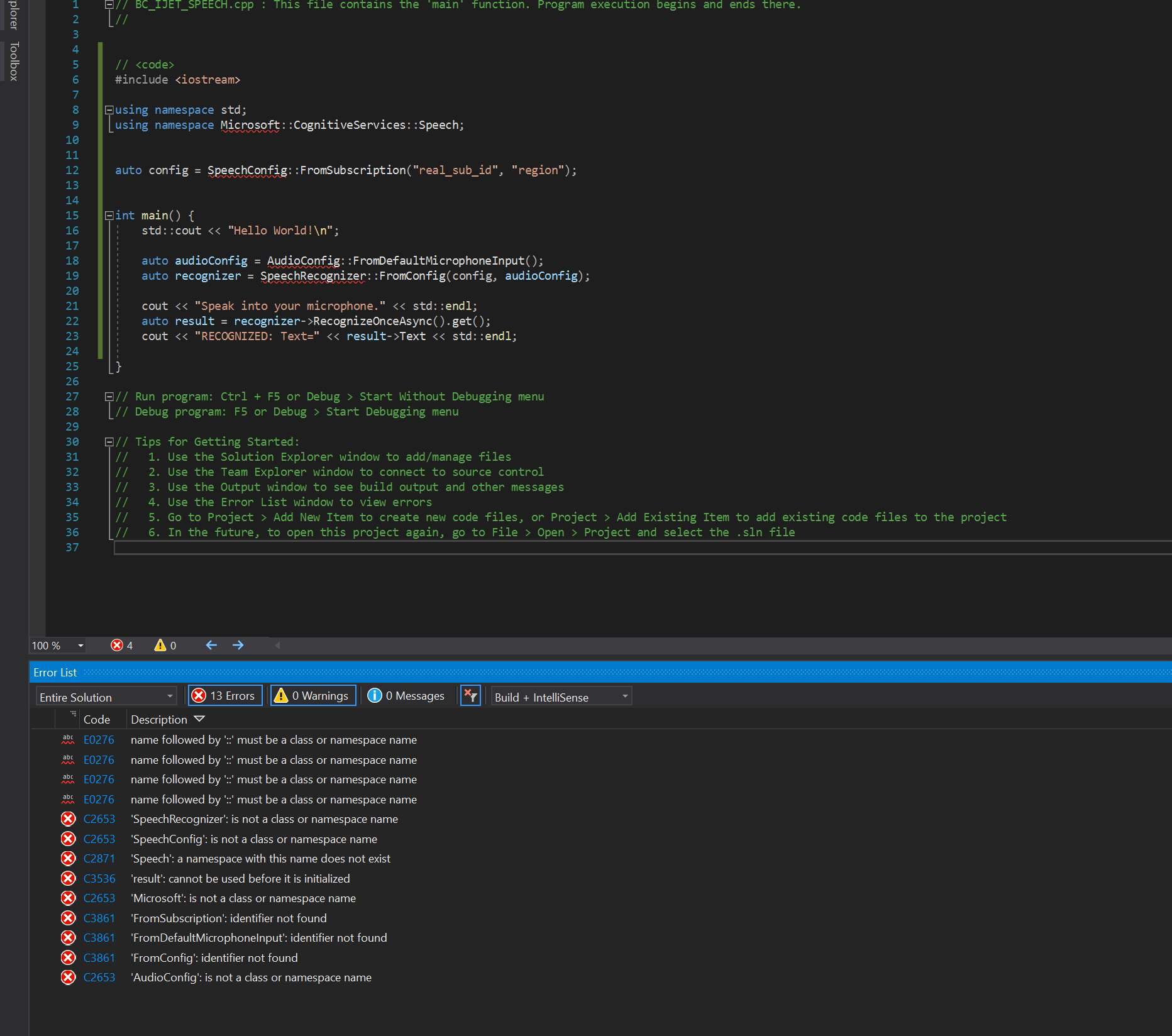Screen dimensions: 1172x1036
Task: Open the C2653 link for 'AudioConfig' row
Action: (x=99, y=977)
